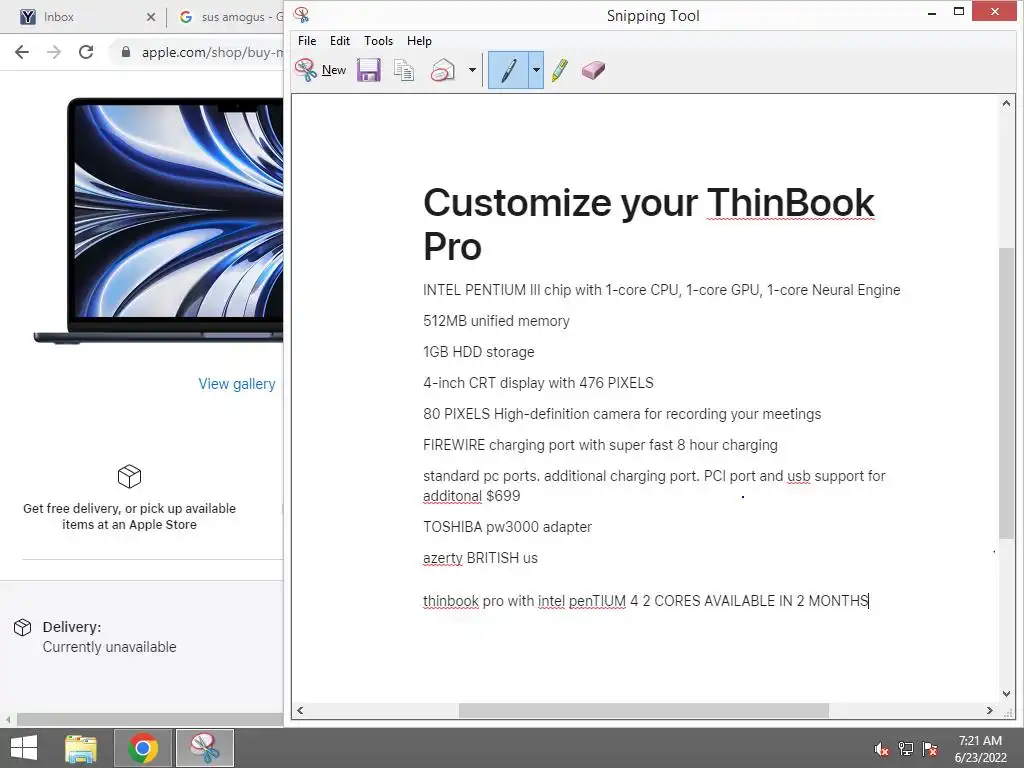Click the Snipping Tool horizontal scrollbar thumb
Viewport: 1024px width, 768px height.
[644, 711]
